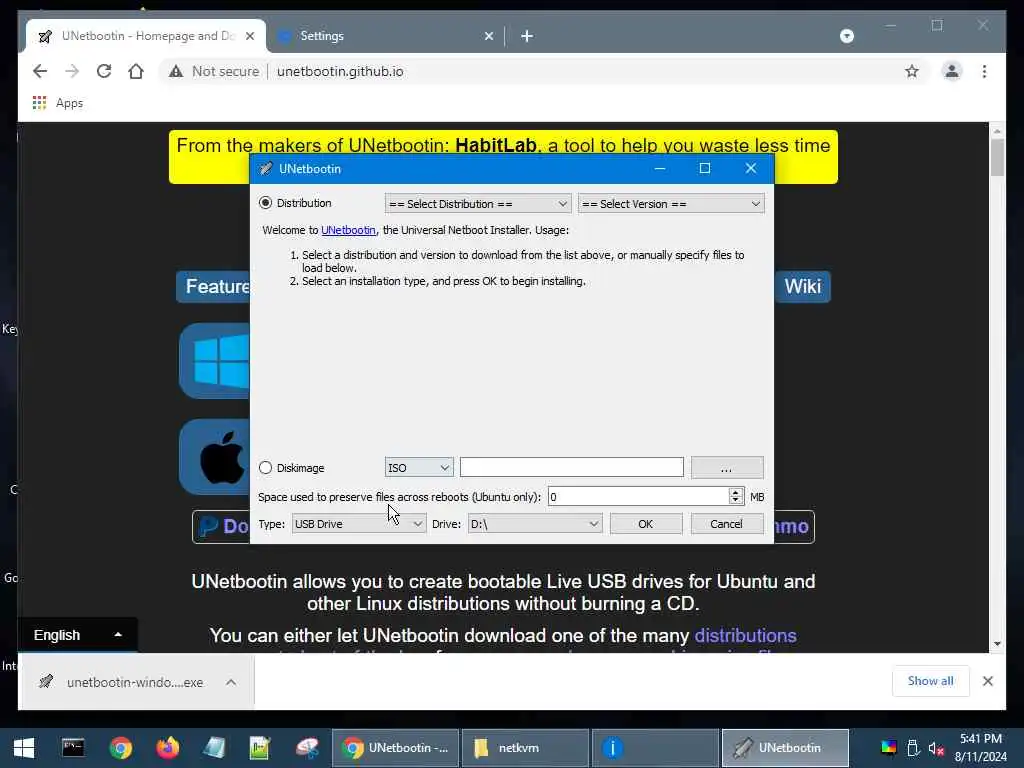
Task: Open the Apps bookmarks shortcut
Action: (x=58, y=103)
